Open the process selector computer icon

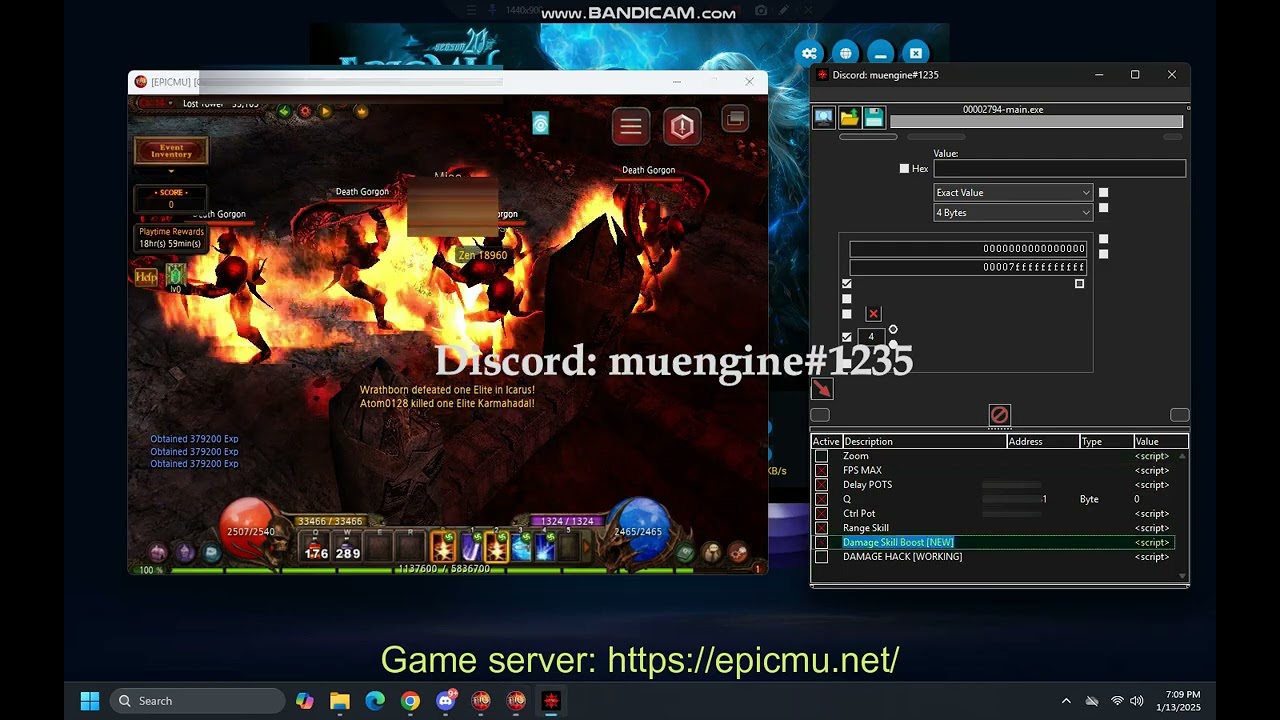tap(824, 118)
